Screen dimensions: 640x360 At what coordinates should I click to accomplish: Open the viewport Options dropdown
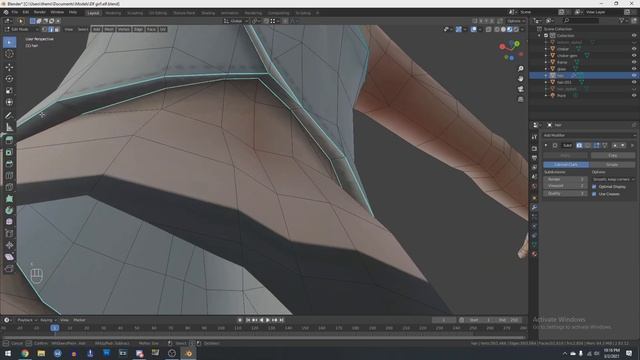pos(516,21)
